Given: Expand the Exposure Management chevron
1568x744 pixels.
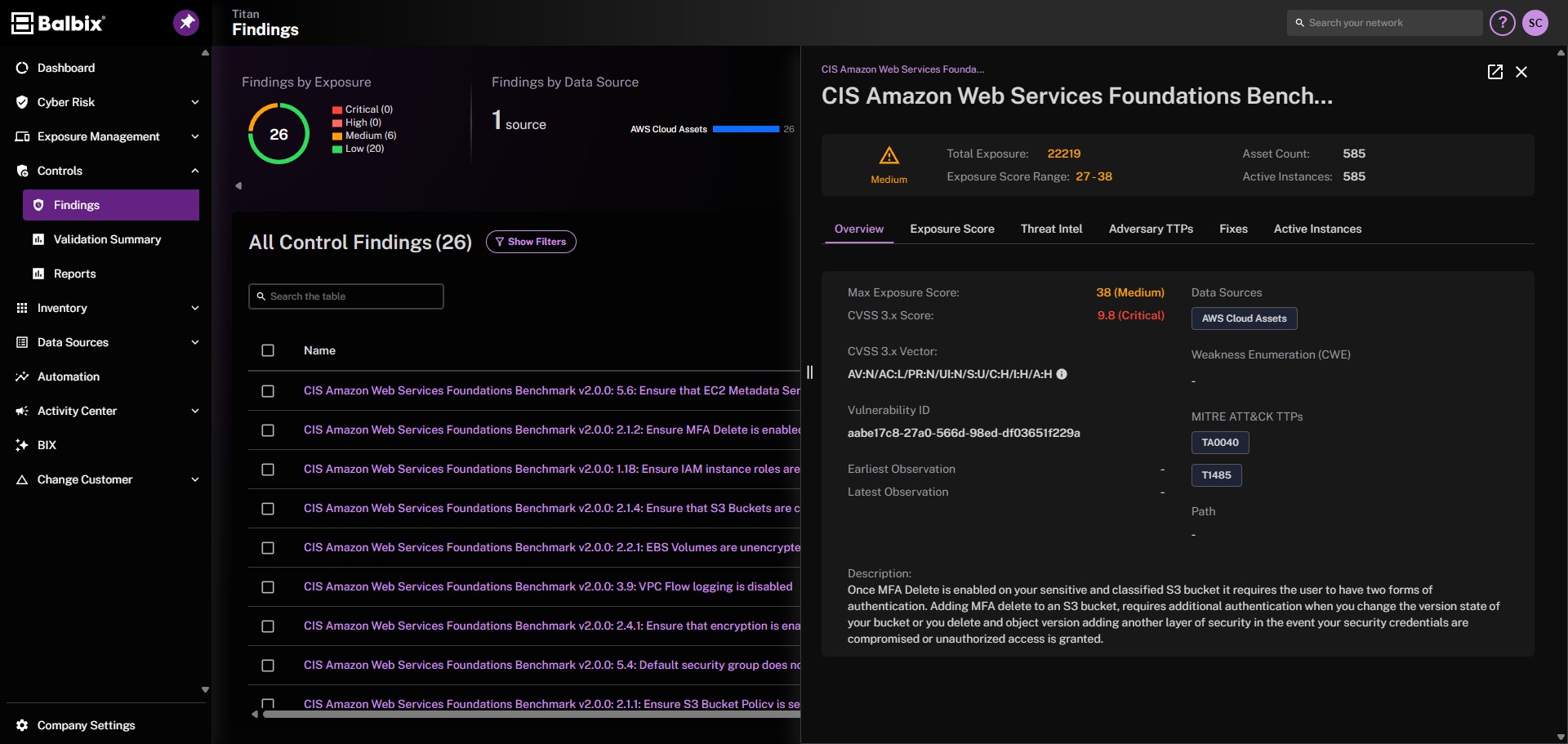Looking at the screenshot, I should 195,136.
